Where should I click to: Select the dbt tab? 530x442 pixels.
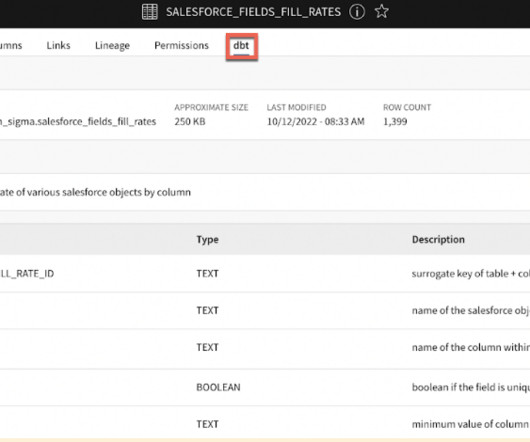tap(241, 46)
